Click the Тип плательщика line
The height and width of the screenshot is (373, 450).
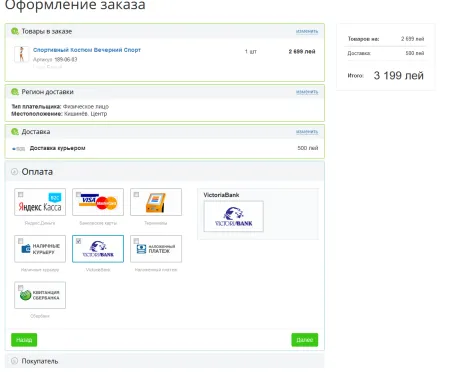[60, 107]
